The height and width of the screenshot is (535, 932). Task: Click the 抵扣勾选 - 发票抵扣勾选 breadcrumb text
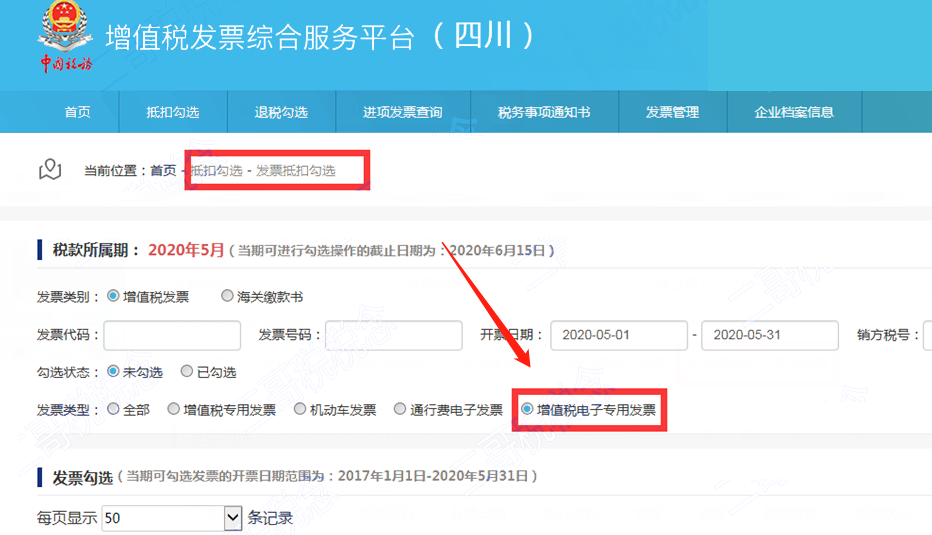point(263,171)
